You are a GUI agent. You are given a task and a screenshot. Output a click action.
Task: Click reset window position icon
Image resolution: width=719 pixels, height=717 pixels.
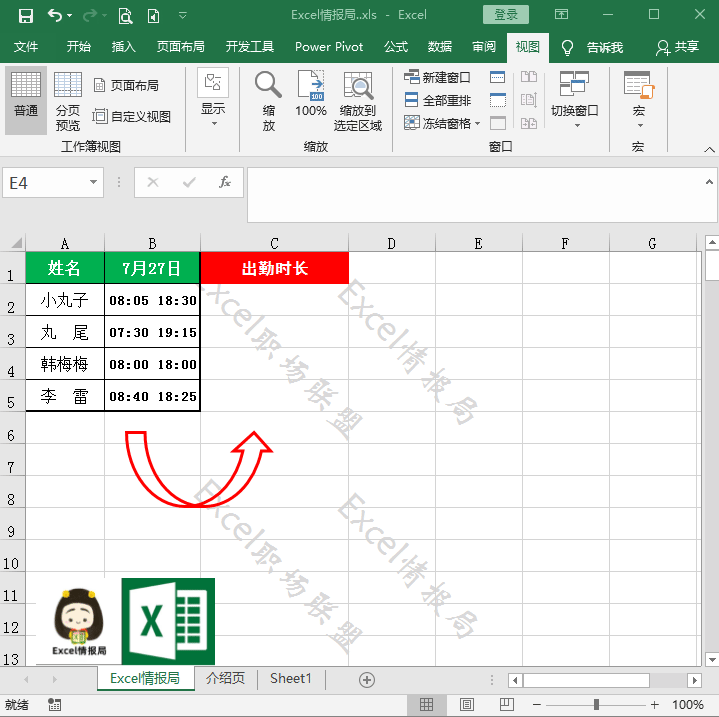click(529, 123)
